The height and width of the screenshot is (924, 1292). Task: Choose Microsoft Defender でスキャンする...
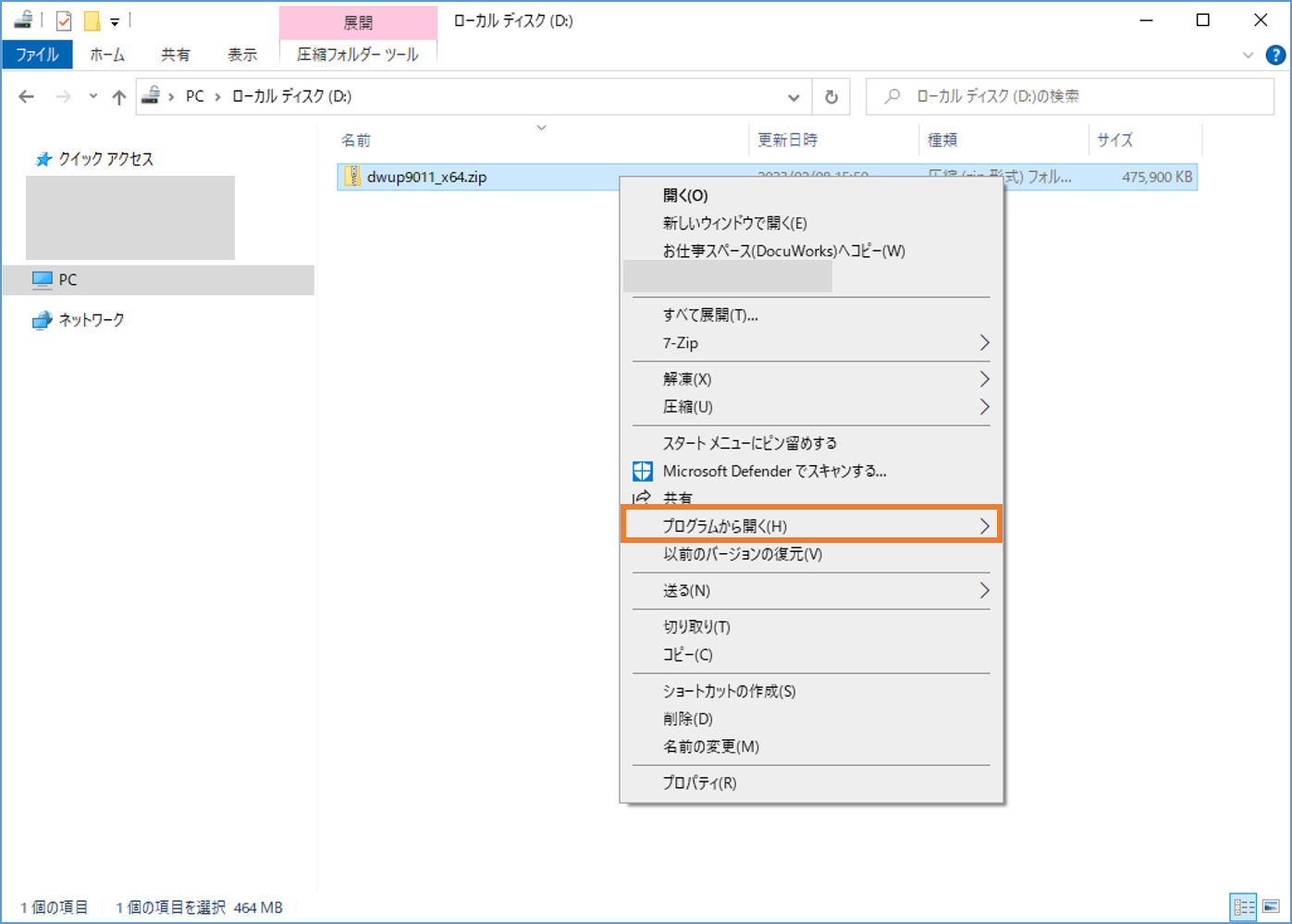tap(811, 471)
